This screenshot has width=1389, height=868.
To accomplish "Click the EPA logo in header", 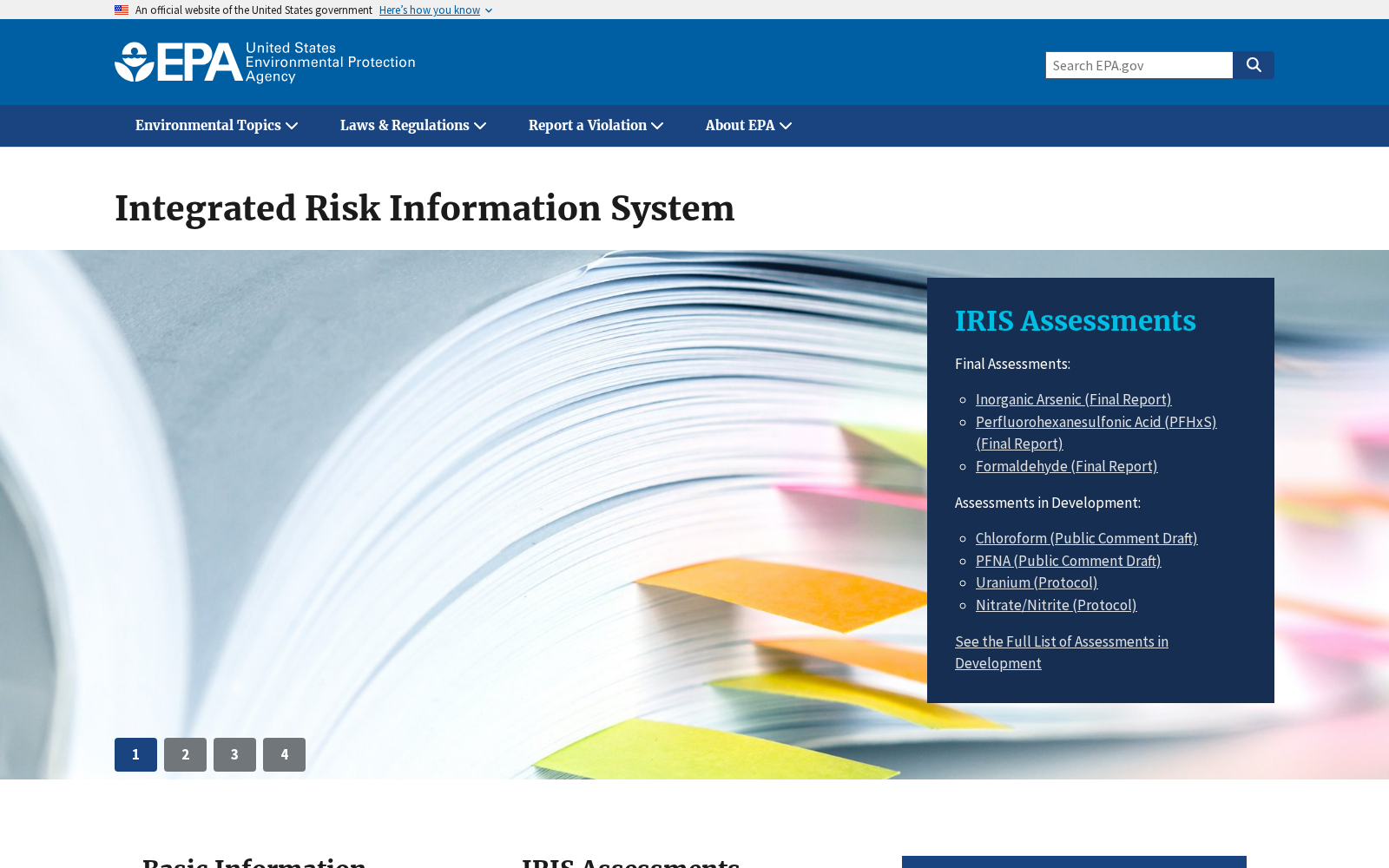I will pyautogui.click(x=265, y=62).
